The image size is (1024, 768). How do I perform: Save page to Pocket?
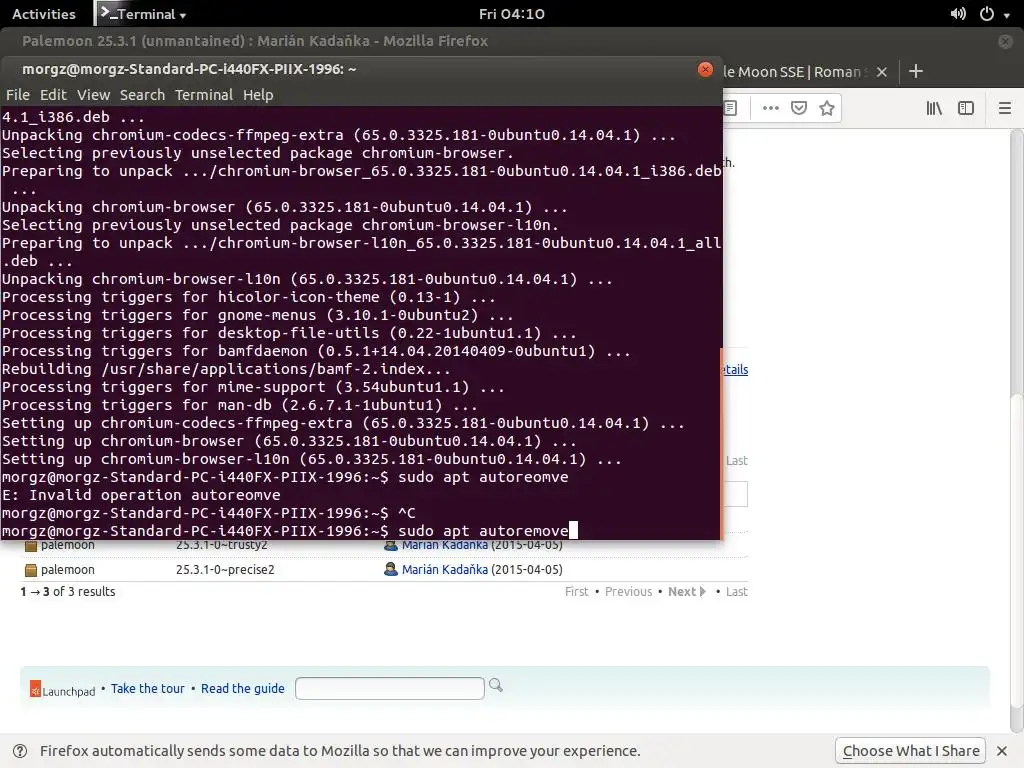pyautogui.click(x=799, y=108)
